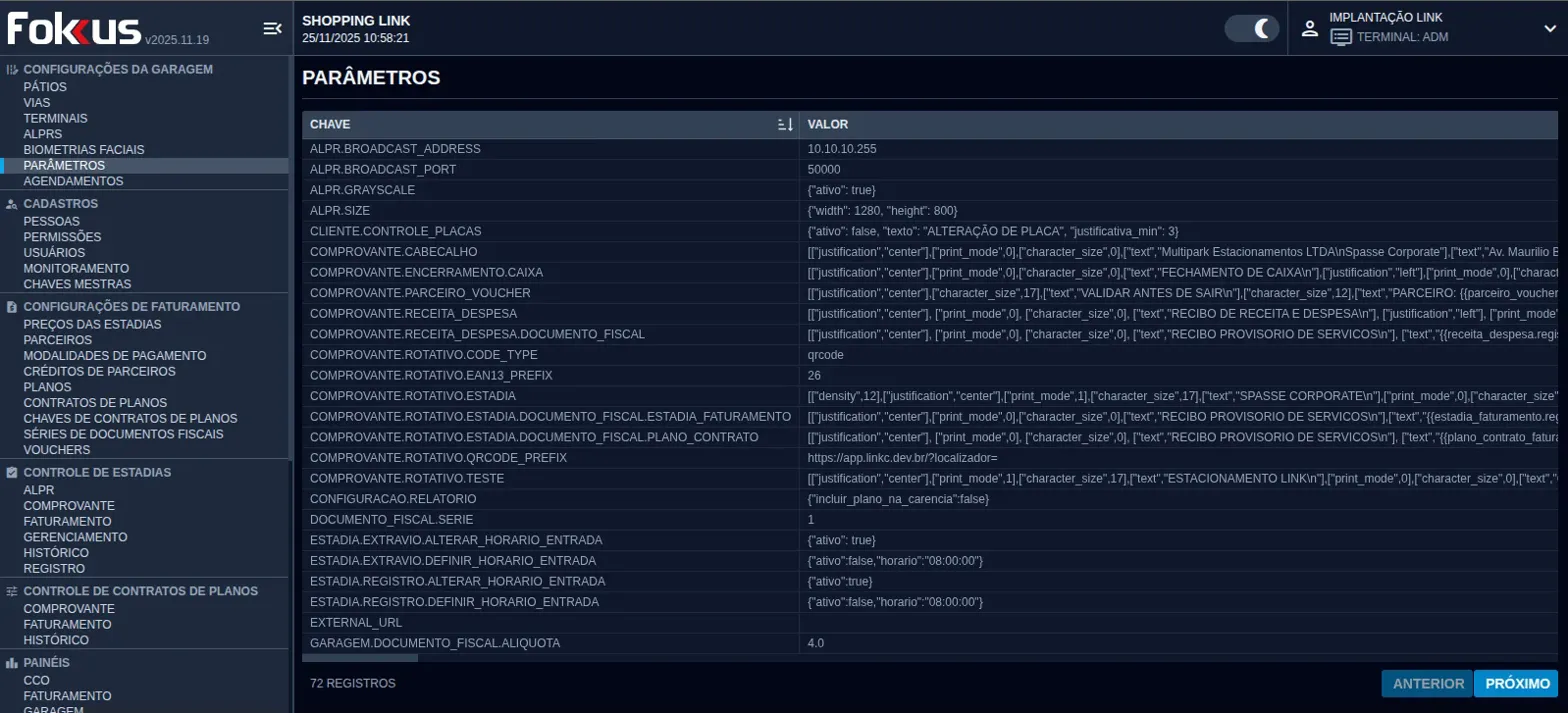Click the Configurações de Faturamento section icon
The height and width of the screenshot is (713, 1568).
(12, 307)
